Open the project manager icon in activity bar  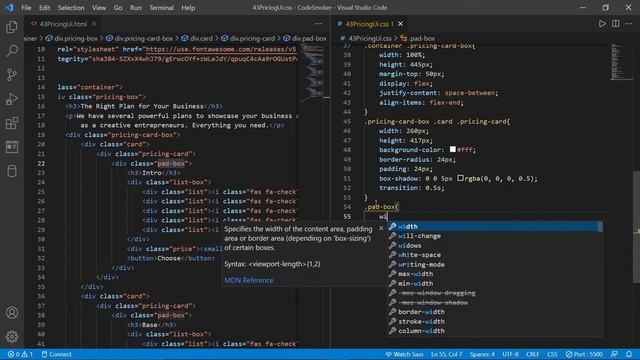click(12, 147)
